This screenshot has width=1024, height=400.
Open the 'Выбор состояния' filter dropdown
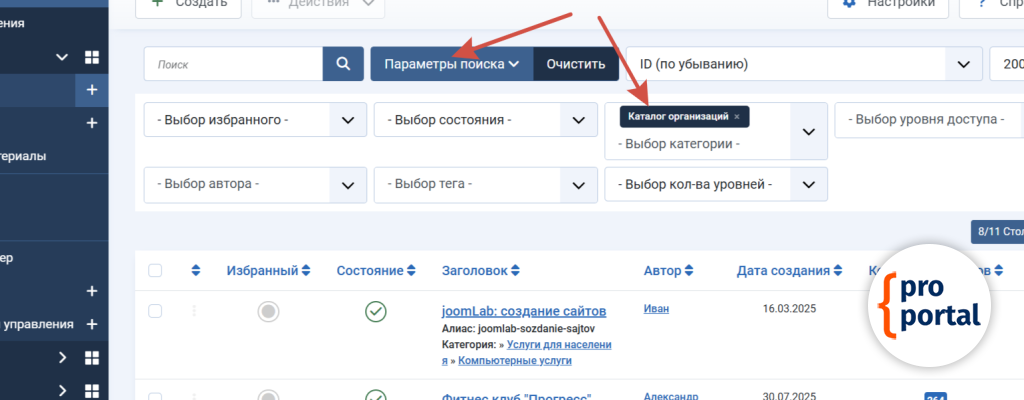[x=485, y=120]
